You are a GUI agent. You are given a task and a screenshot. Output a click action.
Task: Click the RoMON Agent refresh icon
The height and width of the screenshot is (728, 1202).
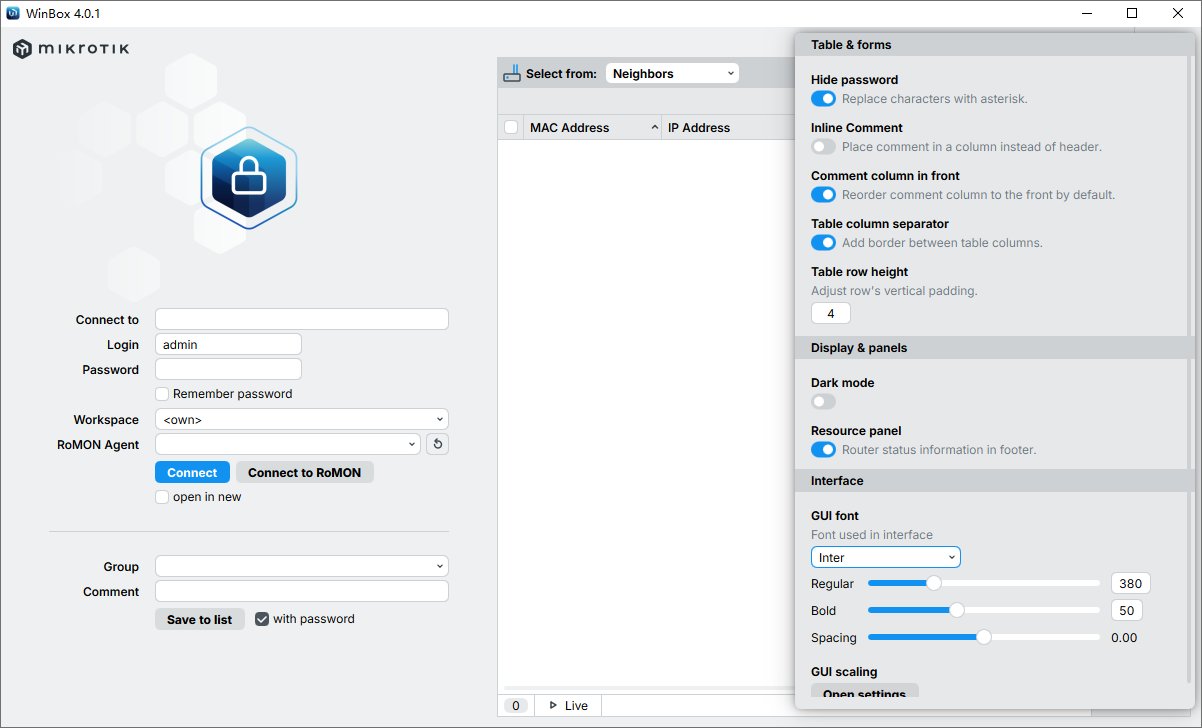coord(437,444)
